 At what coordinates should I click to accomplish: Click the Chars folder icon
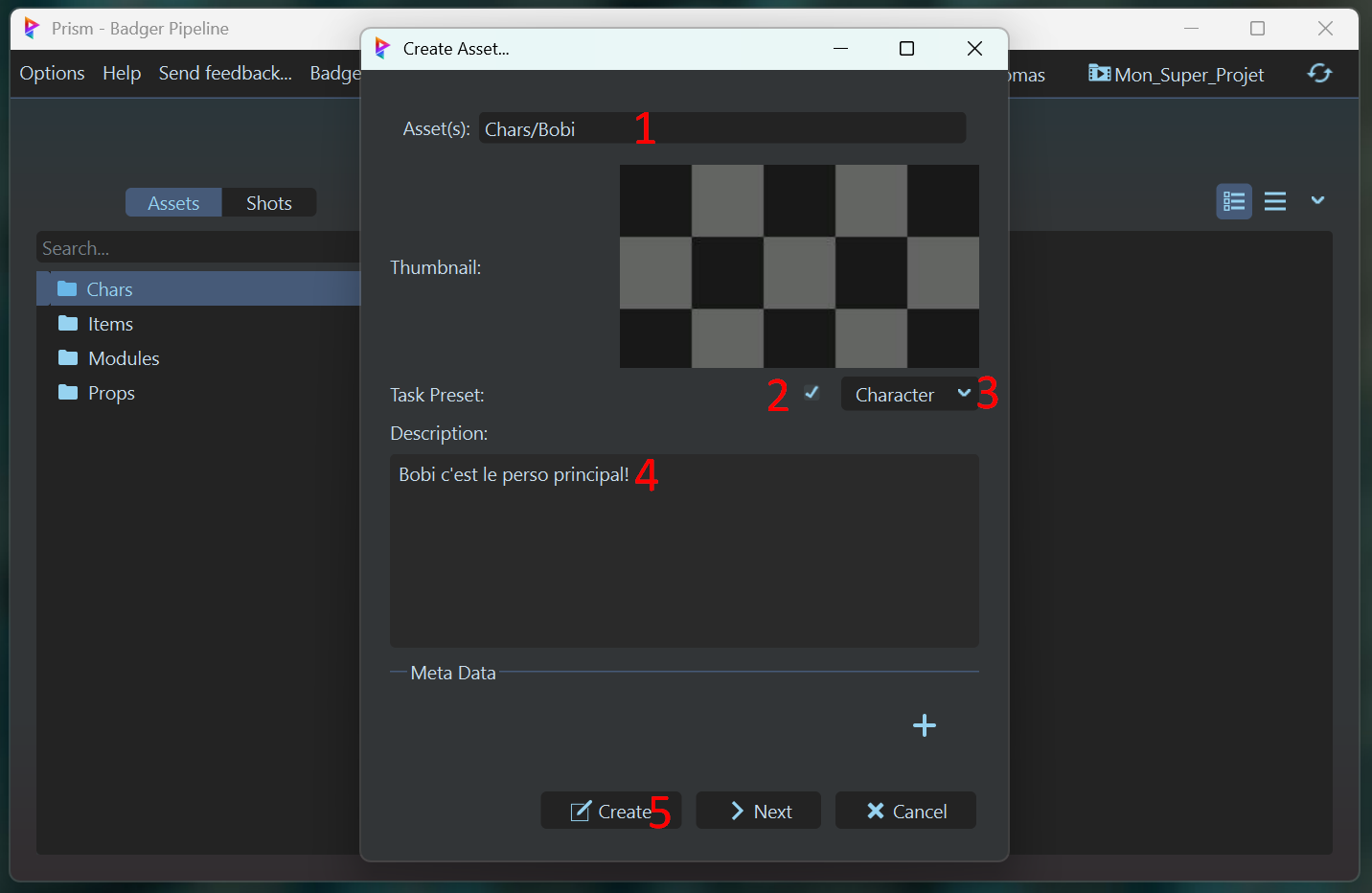67,289
